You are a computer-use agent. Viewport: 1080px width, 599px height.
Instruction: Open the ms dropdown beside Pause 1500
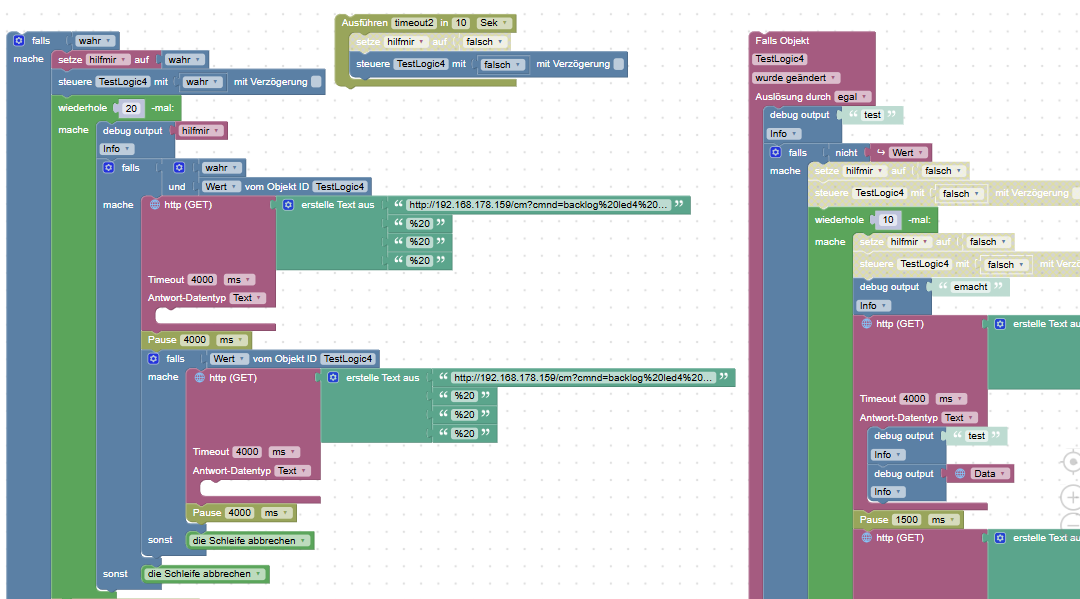pyautogui.click(x=941, y=520)
